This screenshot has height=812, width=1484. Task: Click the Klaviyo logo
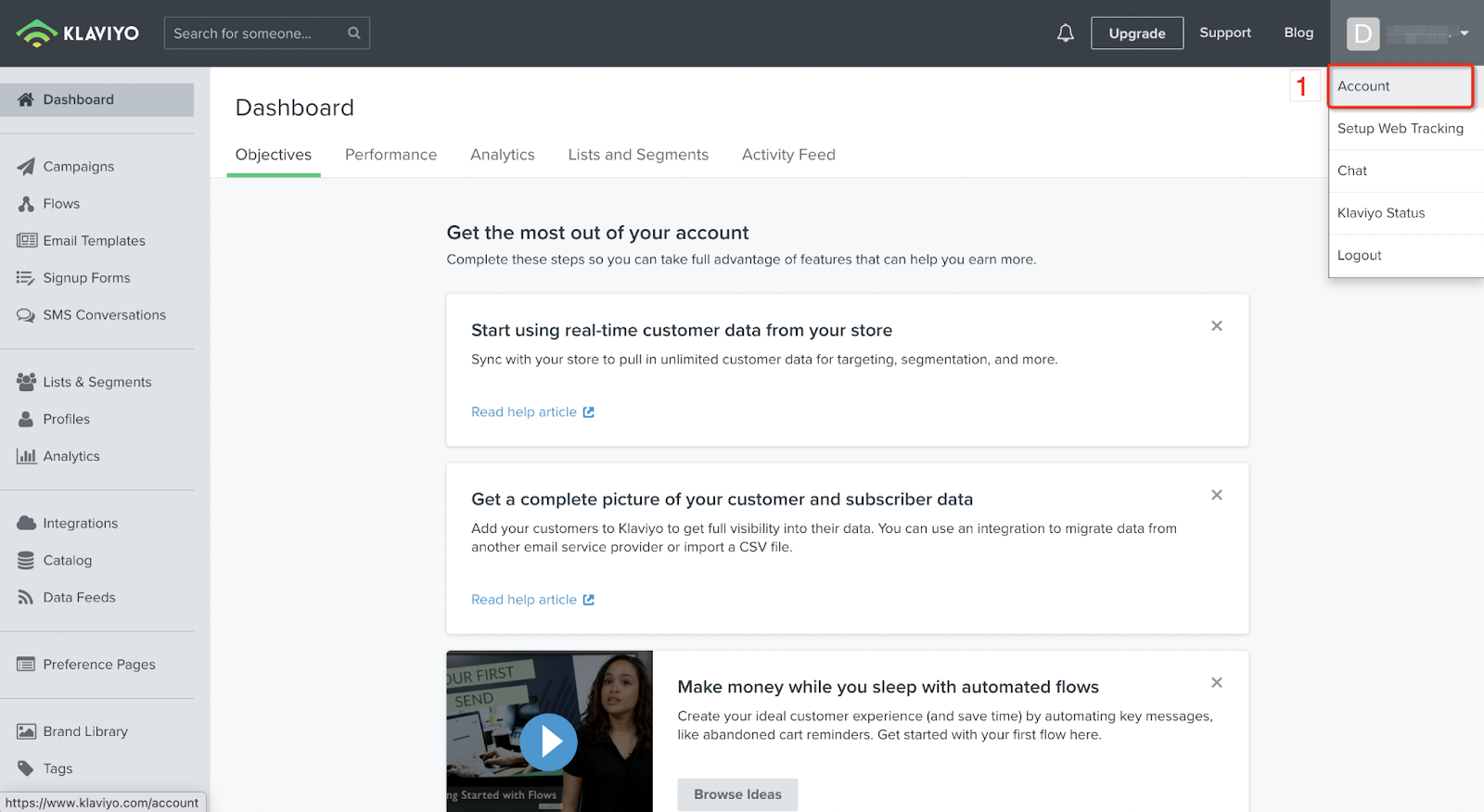coord(78,33)
